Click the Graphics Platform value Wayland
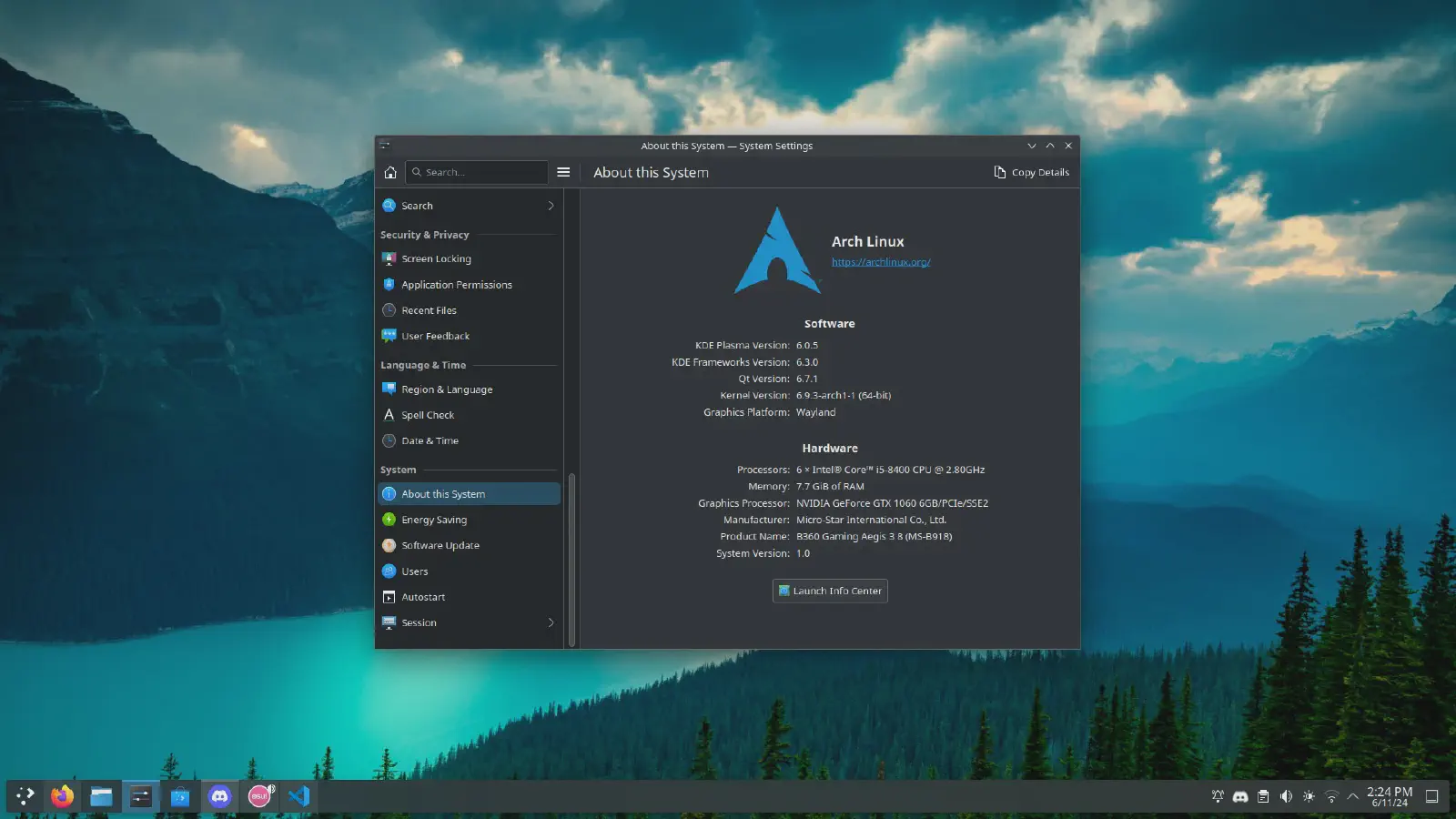 point(815,412)
